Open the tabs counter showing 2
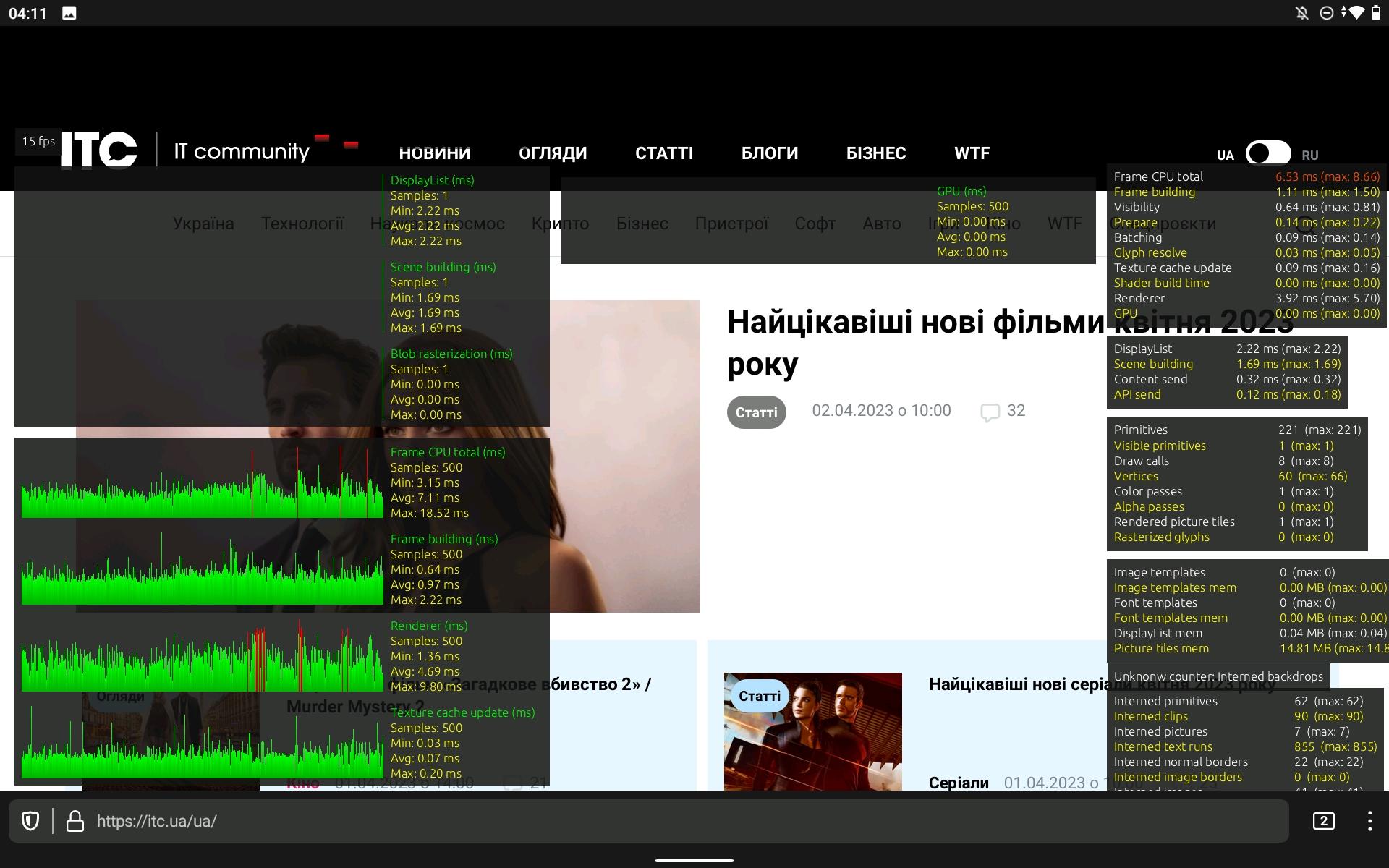This screenshot has height=868, width=1389. [x=1323, y=821]
